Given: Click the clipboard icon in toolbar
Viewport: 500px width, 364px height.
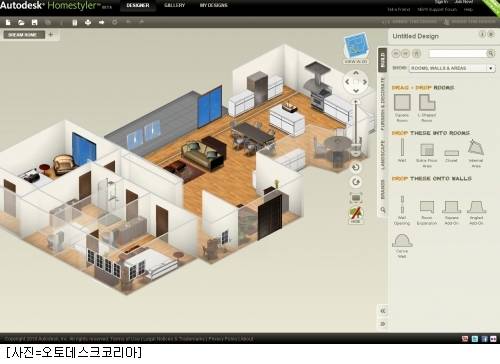Looking at the screenshot, I should pos(75,22).
